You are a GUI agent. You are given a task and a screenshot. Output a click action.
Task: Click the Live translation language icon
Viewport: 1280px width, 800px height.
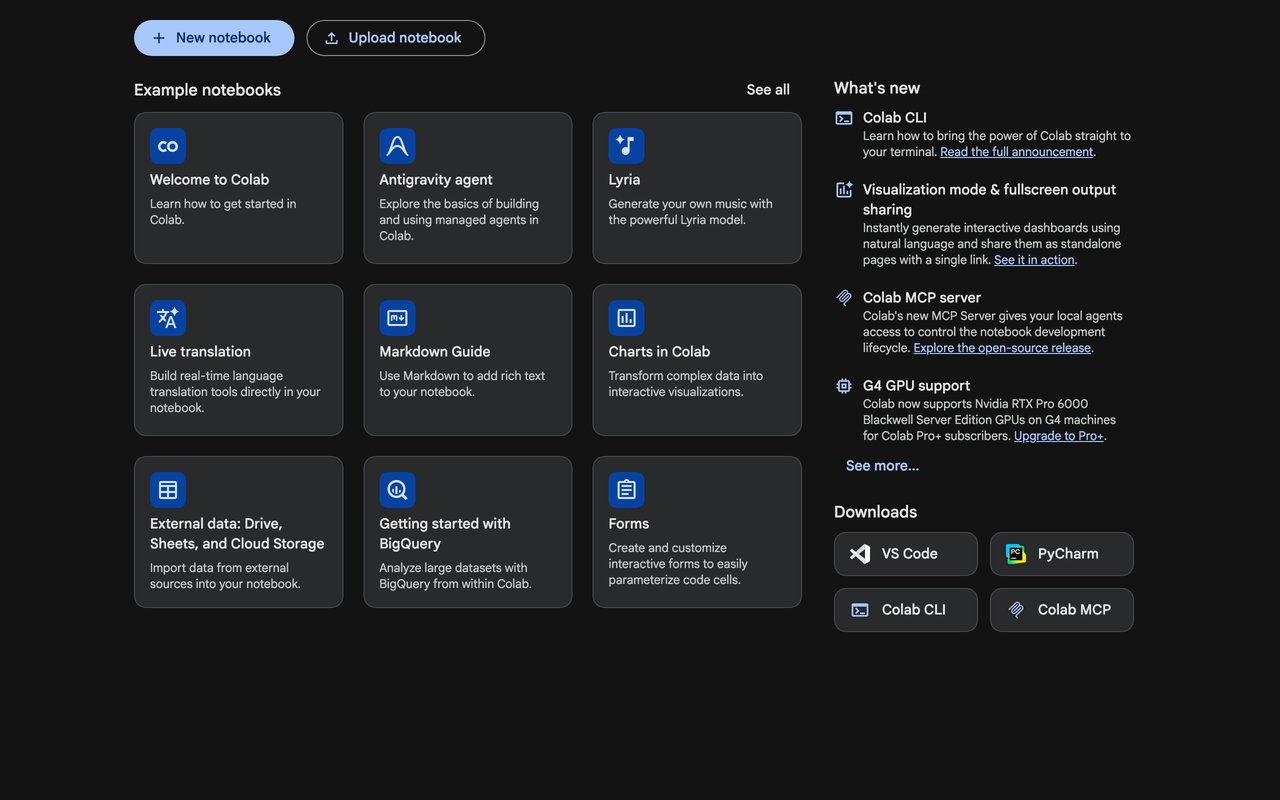[168, 318]
